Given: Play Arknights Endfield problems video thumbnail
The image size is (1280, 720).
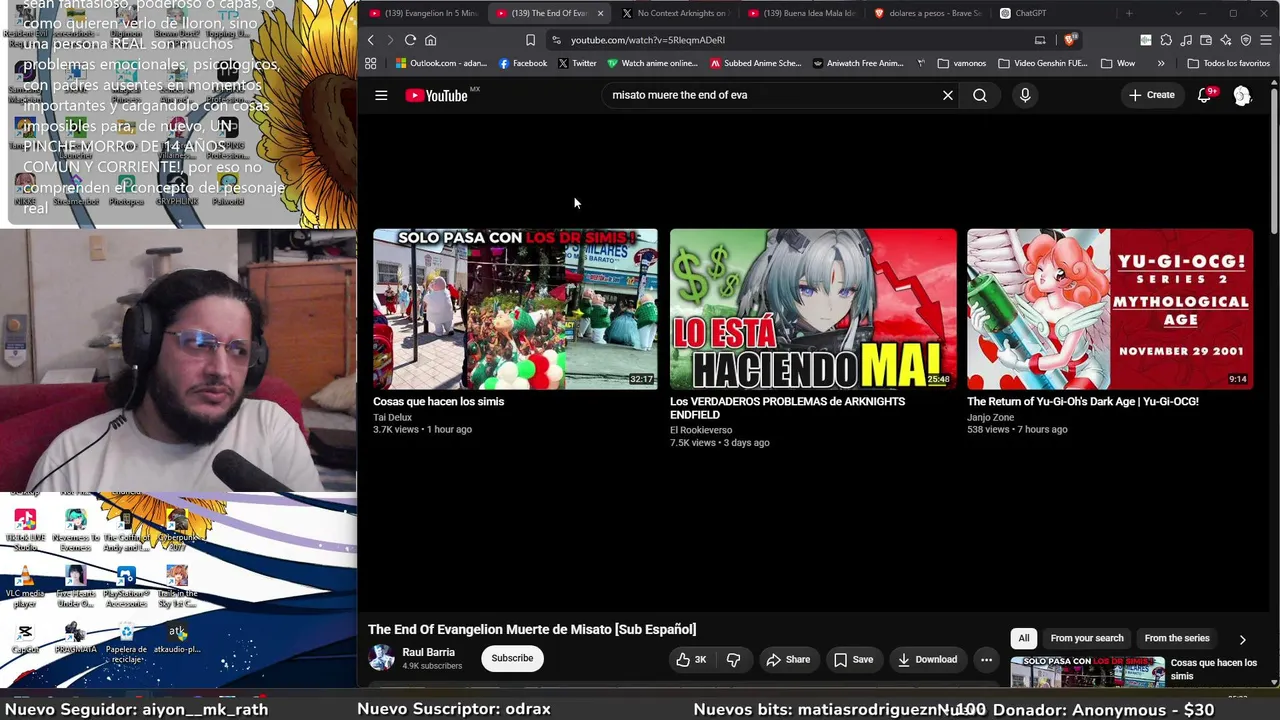Looking at the screenshot, I should point(813,309).
